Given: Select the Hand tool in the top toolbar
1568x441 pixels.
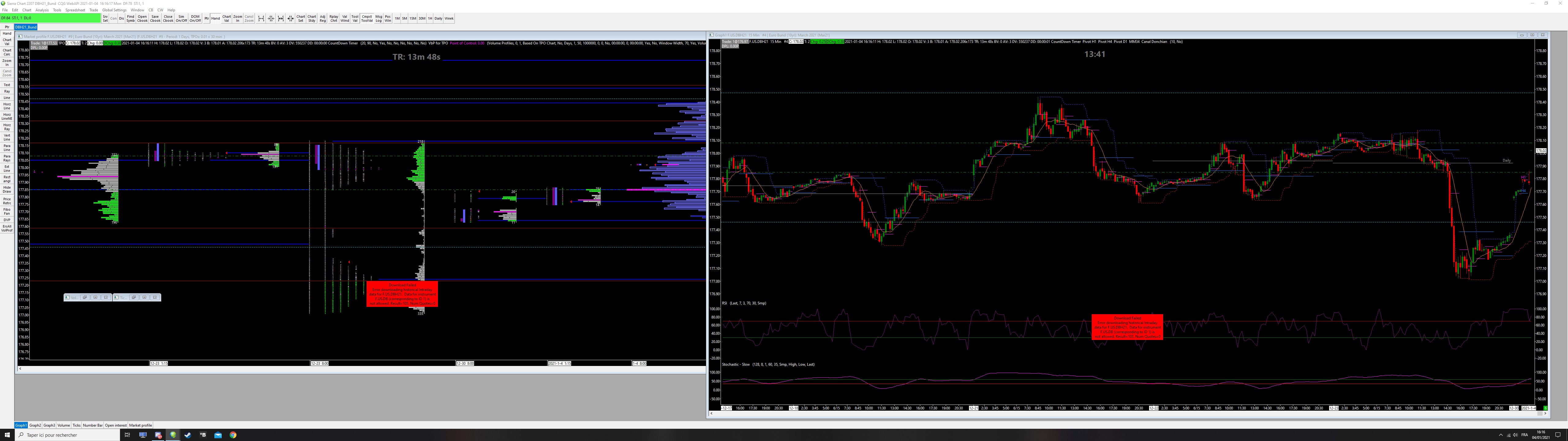Looking at the screenshot, I should 216,18.
